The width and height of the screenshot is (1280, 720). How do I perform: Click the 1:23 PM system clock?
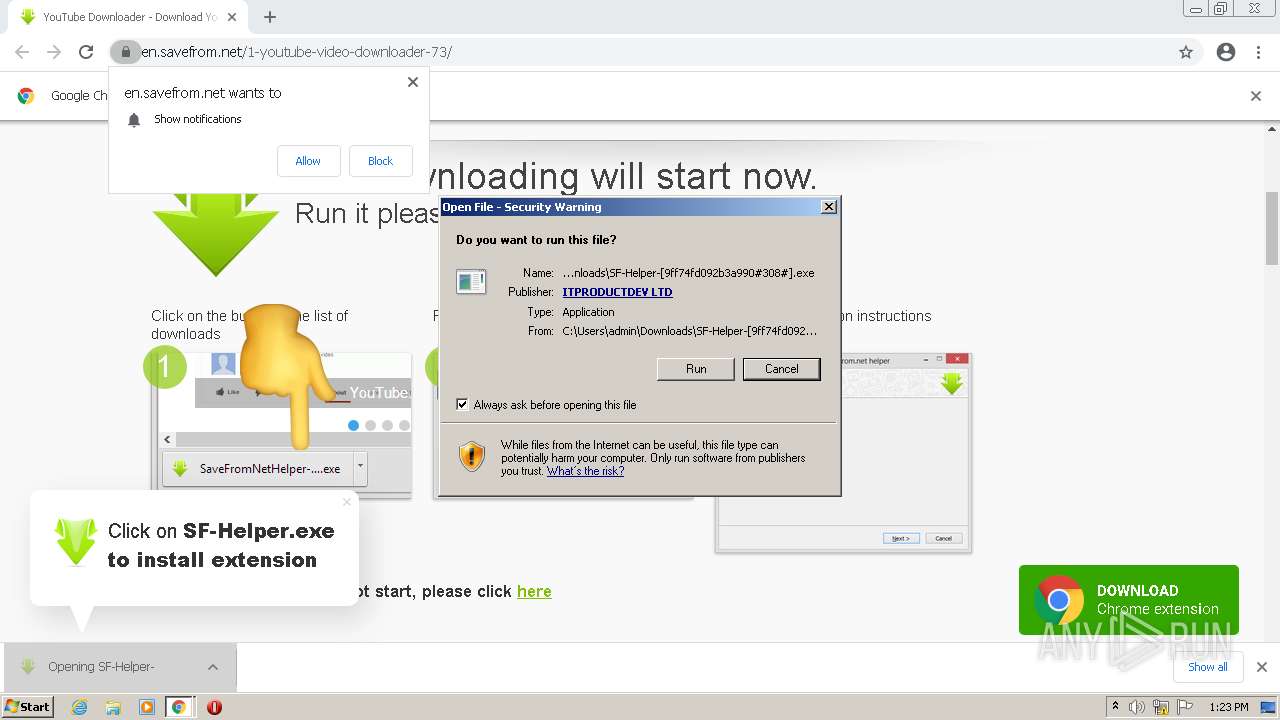[x=1229, y=707]
